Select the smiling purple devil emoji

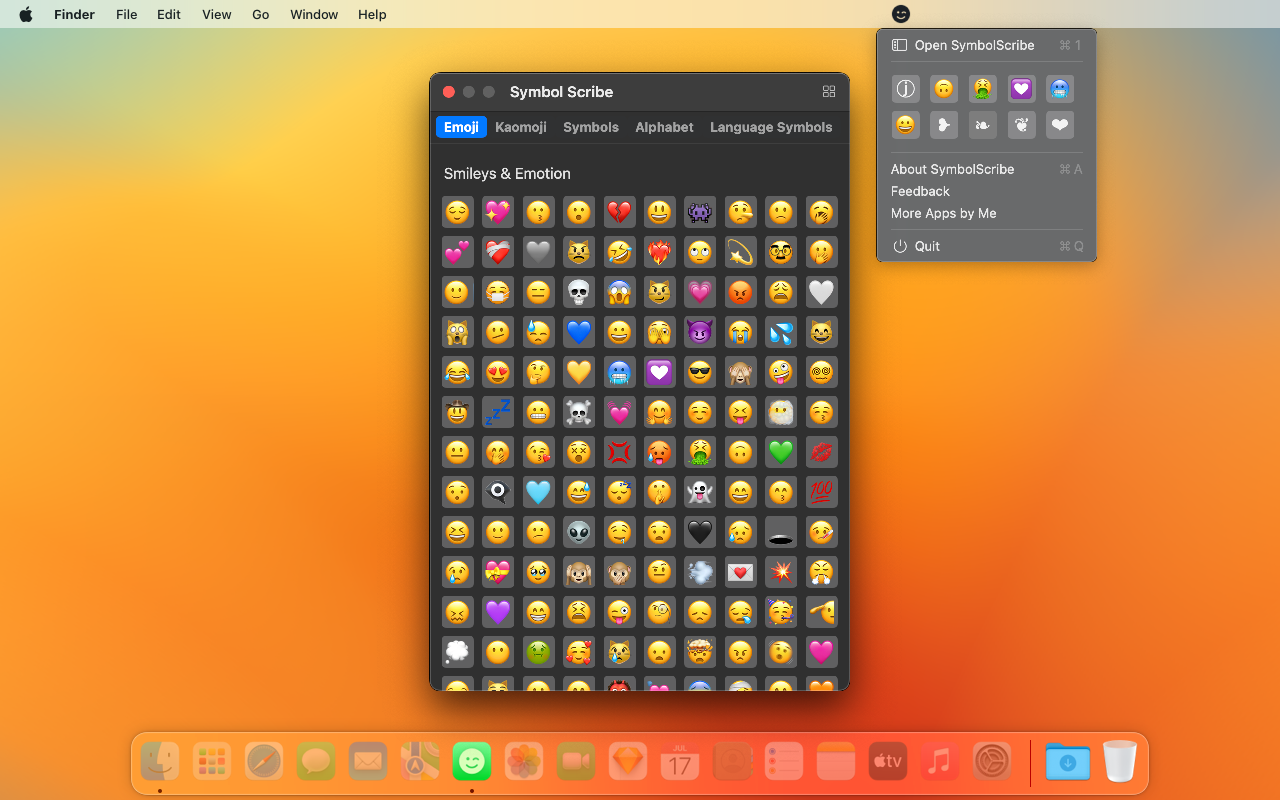click(700, 332)
